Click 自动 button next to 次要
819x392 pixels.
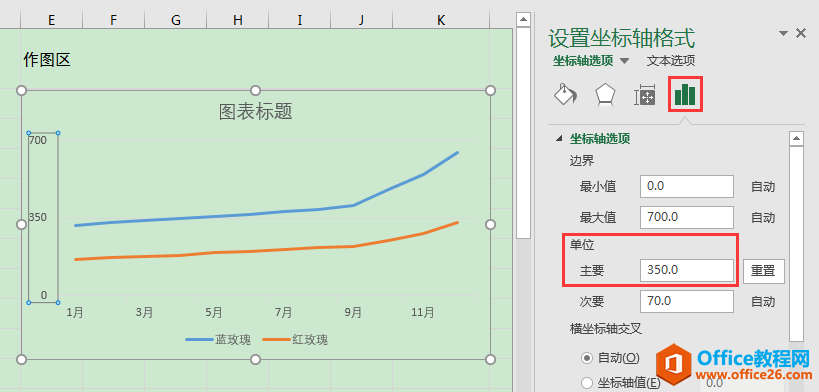point(763,302)
